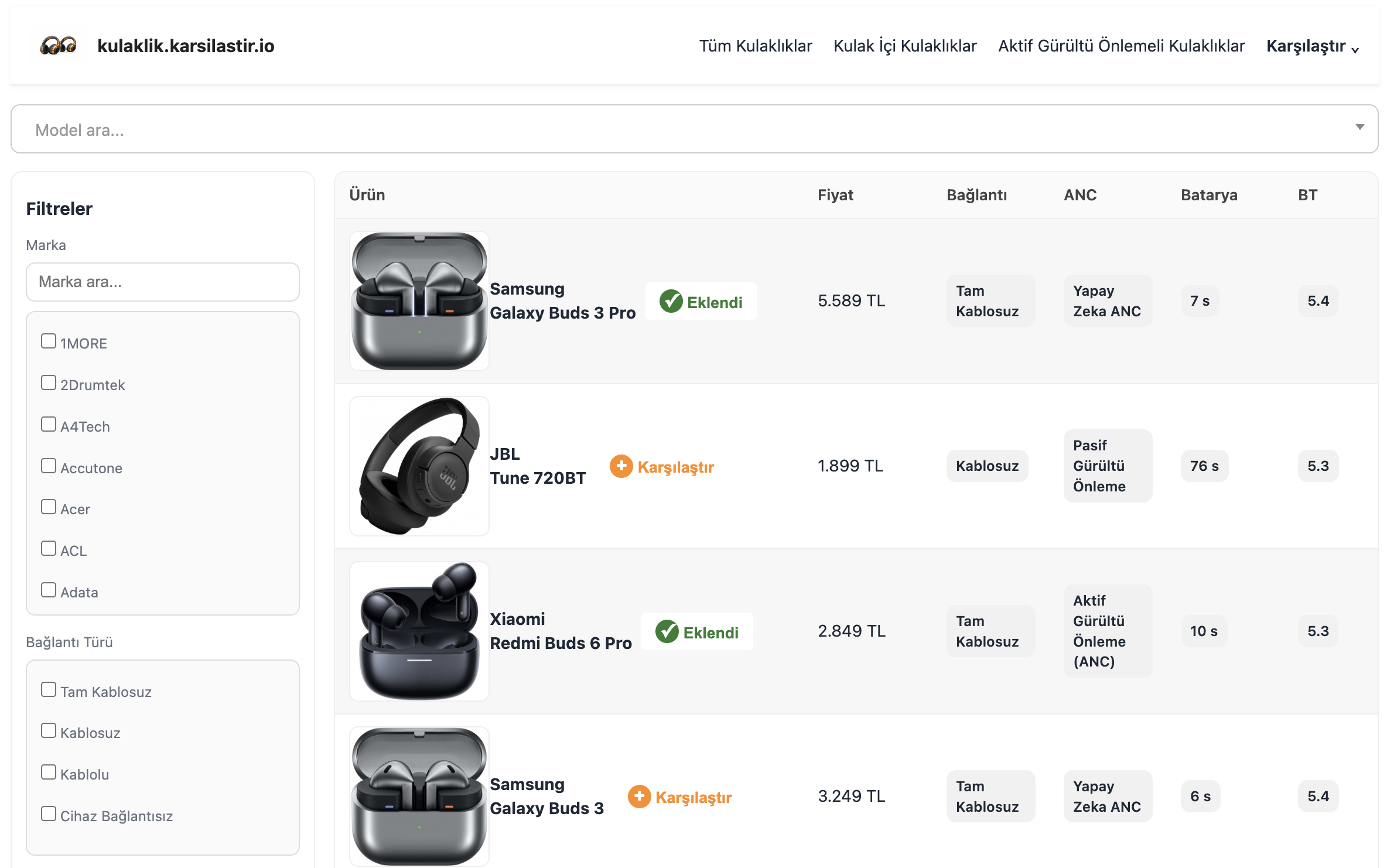Click Karşılaştır link for Samsung Galaxy Buds 3
This screenshot has height=868, width=1387.
coord(693,797)
